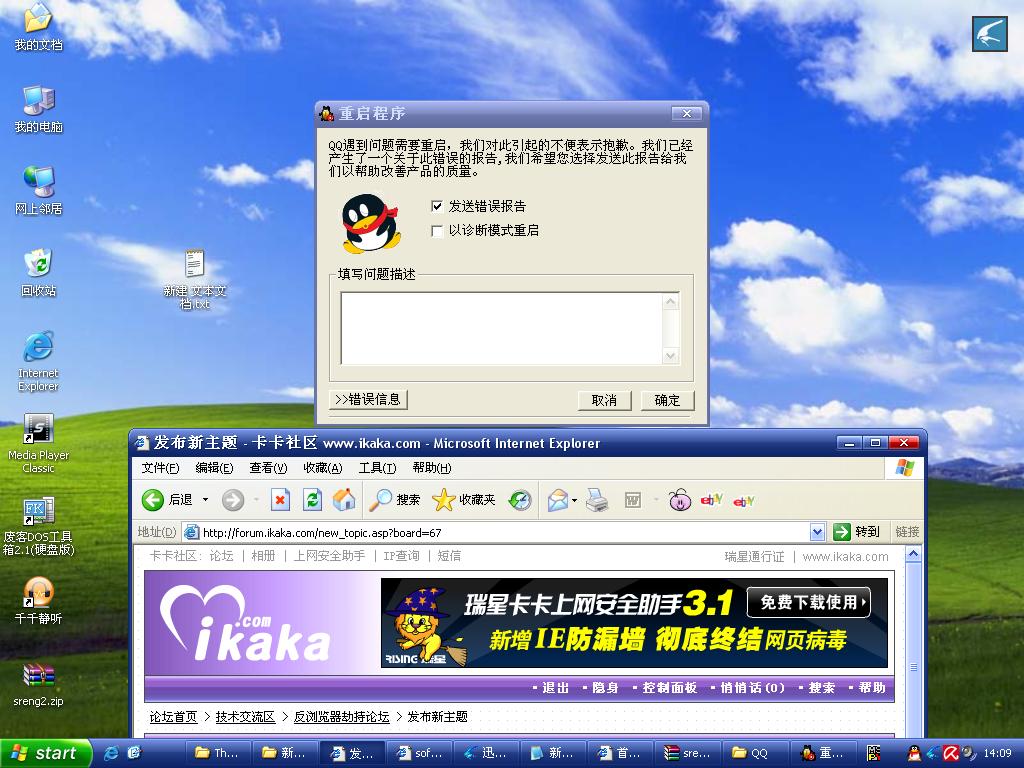Click the IE address URL field
Screen dimensions: 1024x768
(496, 532)
